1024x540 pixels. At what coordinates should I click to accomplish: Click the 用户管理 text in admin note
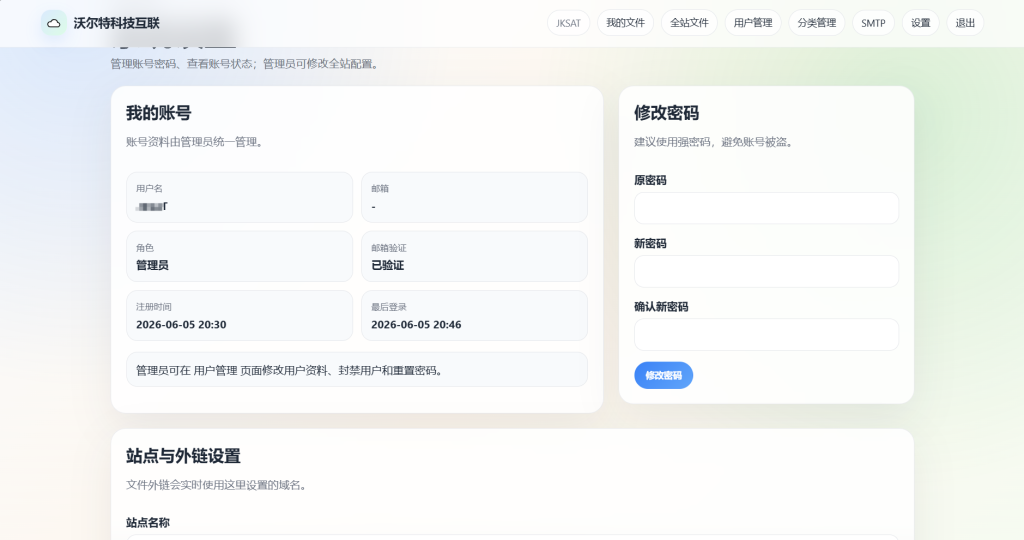pos(216,370)
